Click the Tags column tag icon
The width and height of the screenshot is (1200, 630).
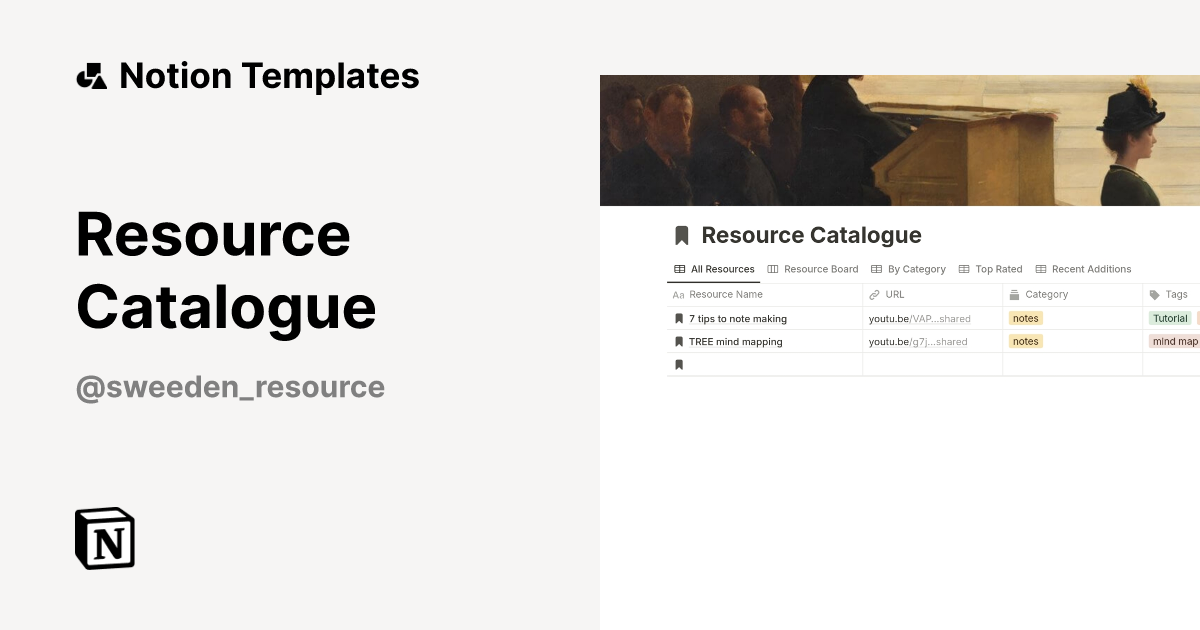tap(1153, 294)
